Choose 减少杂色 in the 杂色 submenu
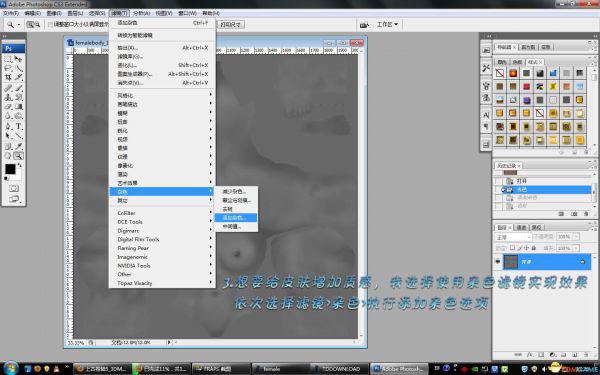Screen dimensions: 600x375 tap(236, 191)
